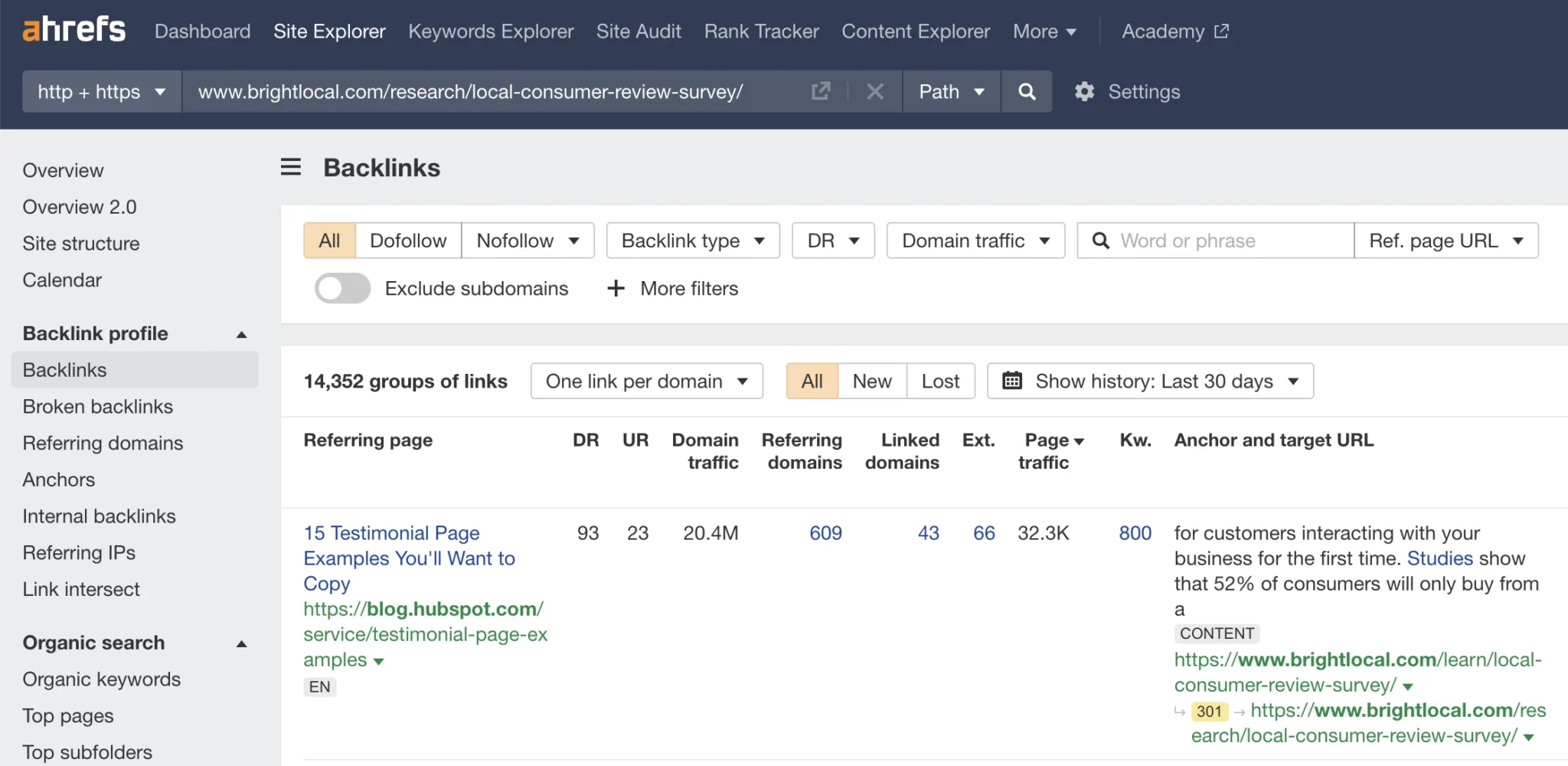Open Referring domains report

(x=103, y=444)
